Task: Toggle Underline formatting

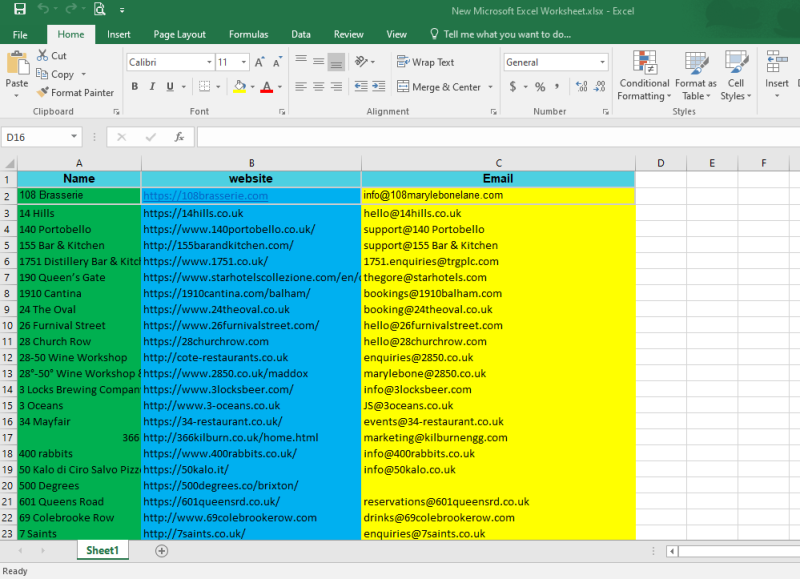Action: point(170,86)
